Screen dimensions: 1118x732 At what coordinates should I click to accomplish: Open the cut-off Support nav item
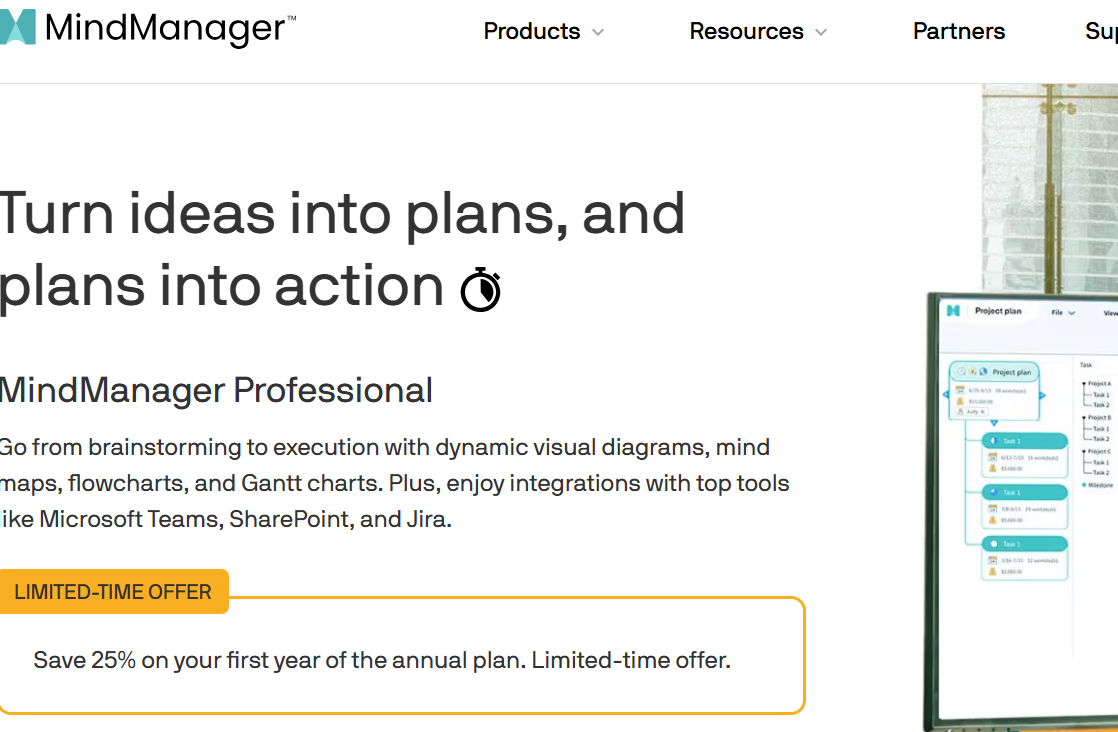pos(1101,31)
